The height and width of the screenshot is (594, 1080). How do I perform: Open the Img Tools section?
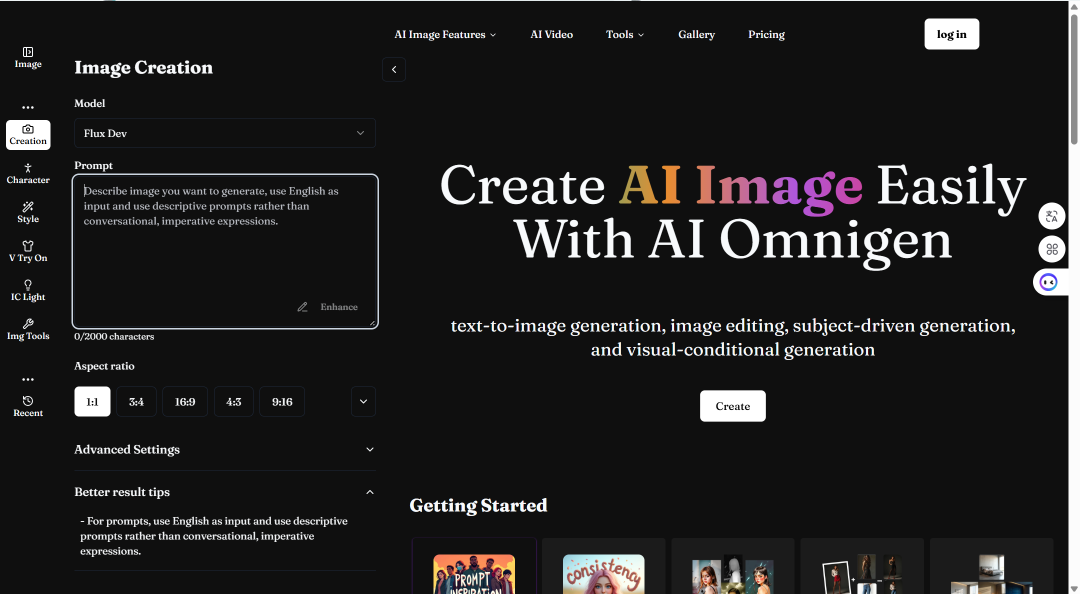click(28, 329)
